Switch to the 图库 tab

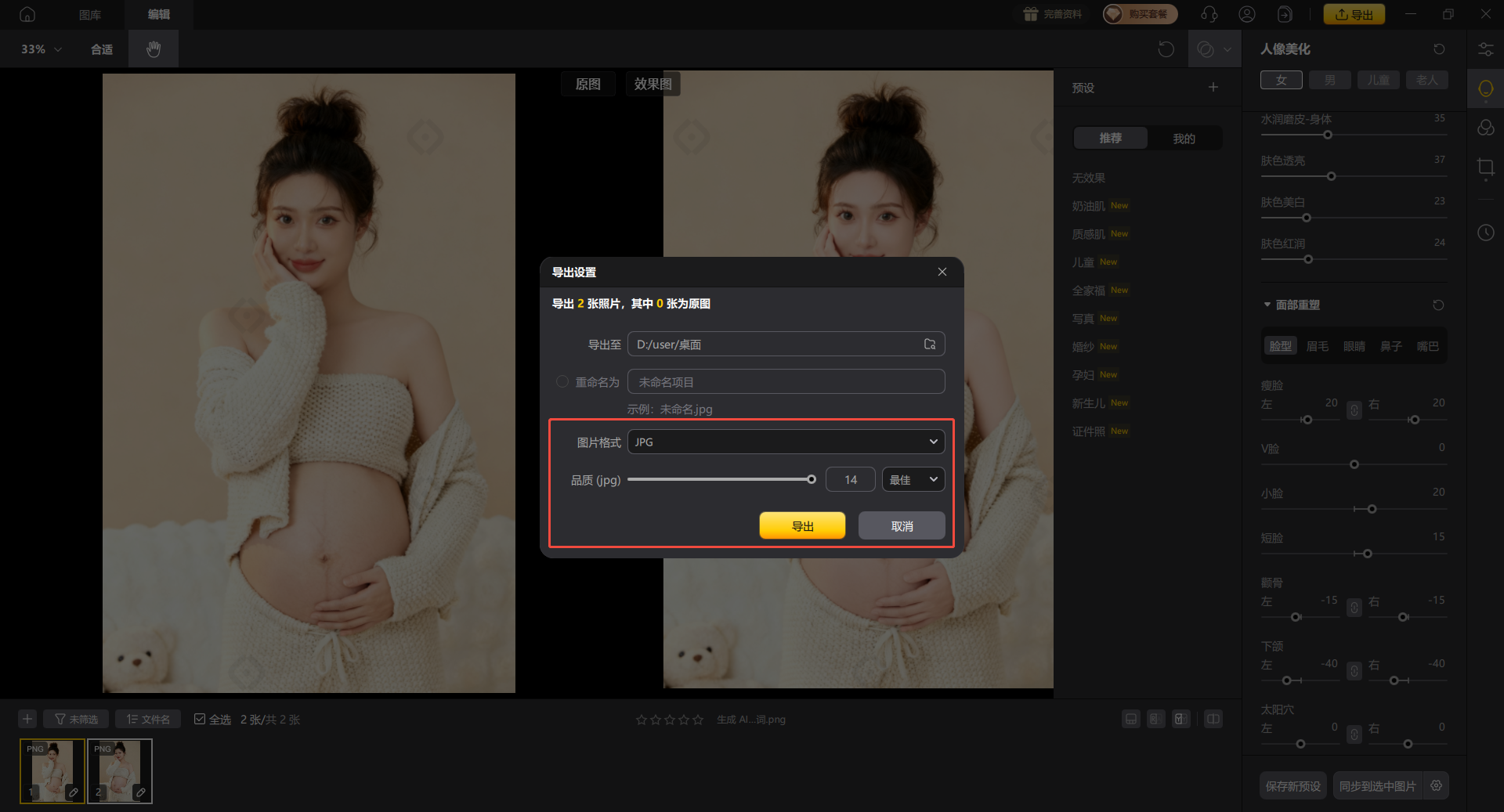pos(90,14)
